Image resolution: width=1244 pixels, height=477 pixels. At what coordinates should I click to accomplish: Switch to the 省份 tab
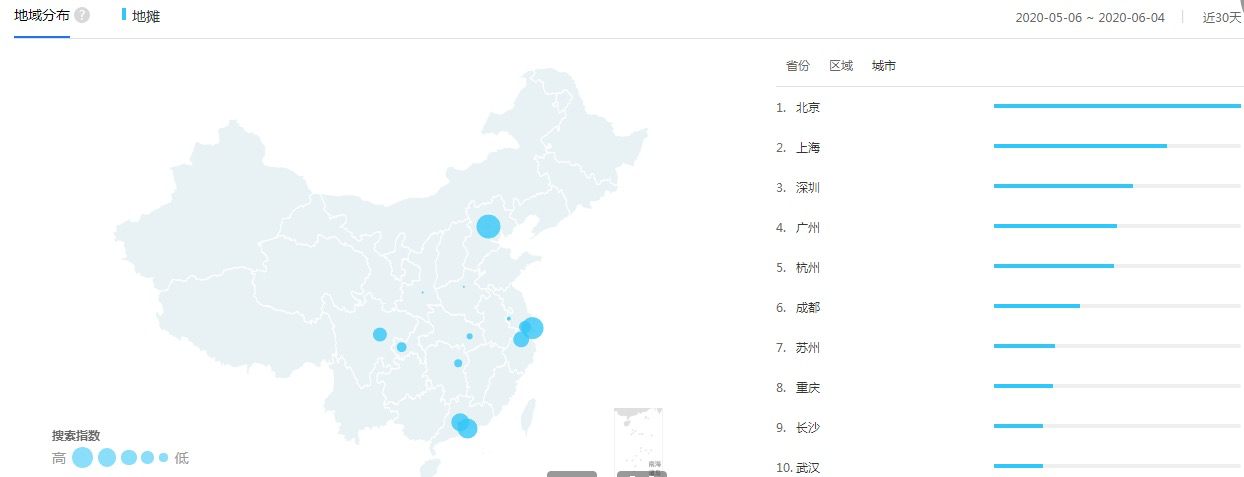click(797, 66)
